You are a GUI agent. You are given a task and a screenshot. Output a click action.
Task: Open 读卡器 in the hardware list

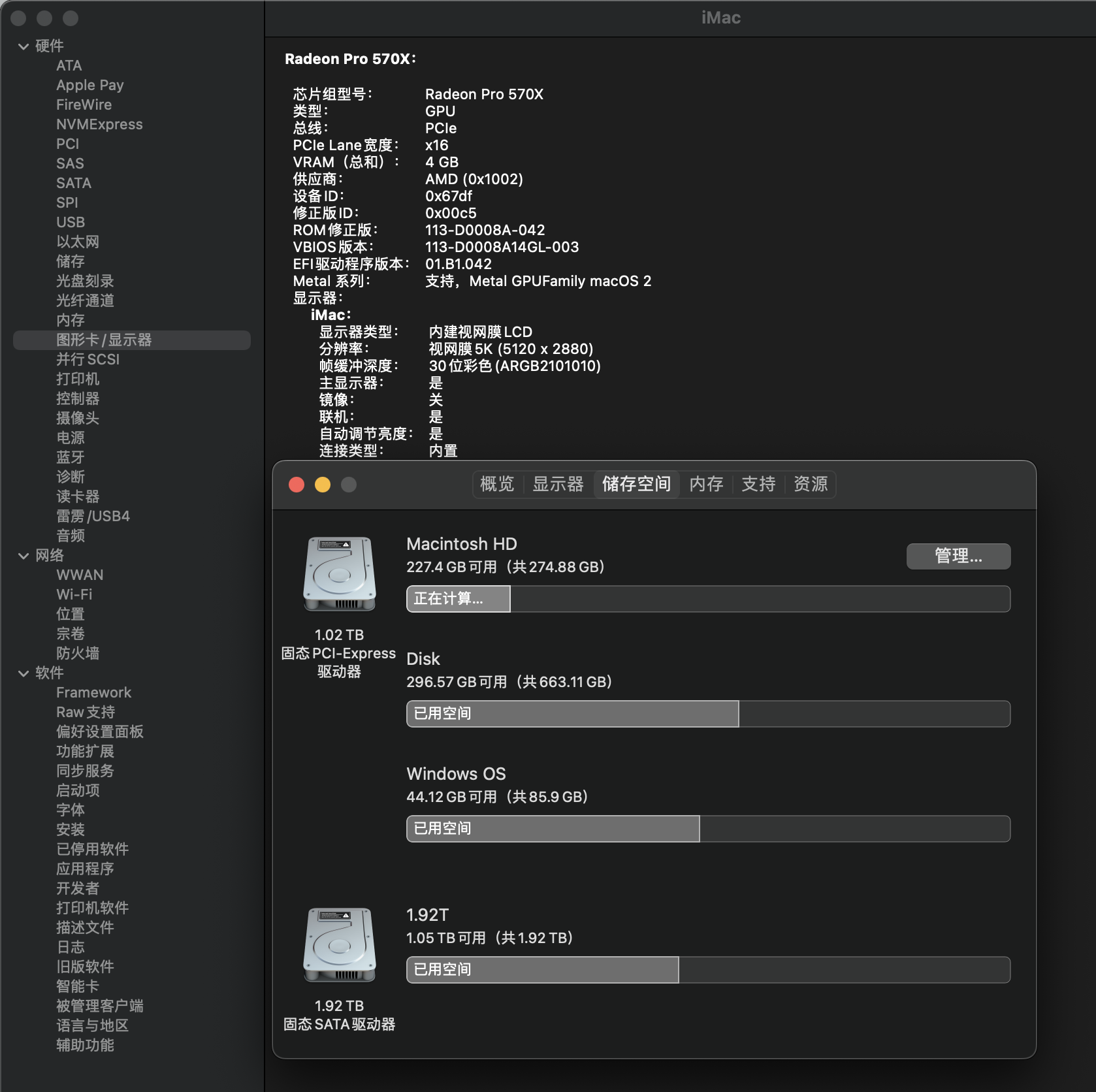[78, 497]
